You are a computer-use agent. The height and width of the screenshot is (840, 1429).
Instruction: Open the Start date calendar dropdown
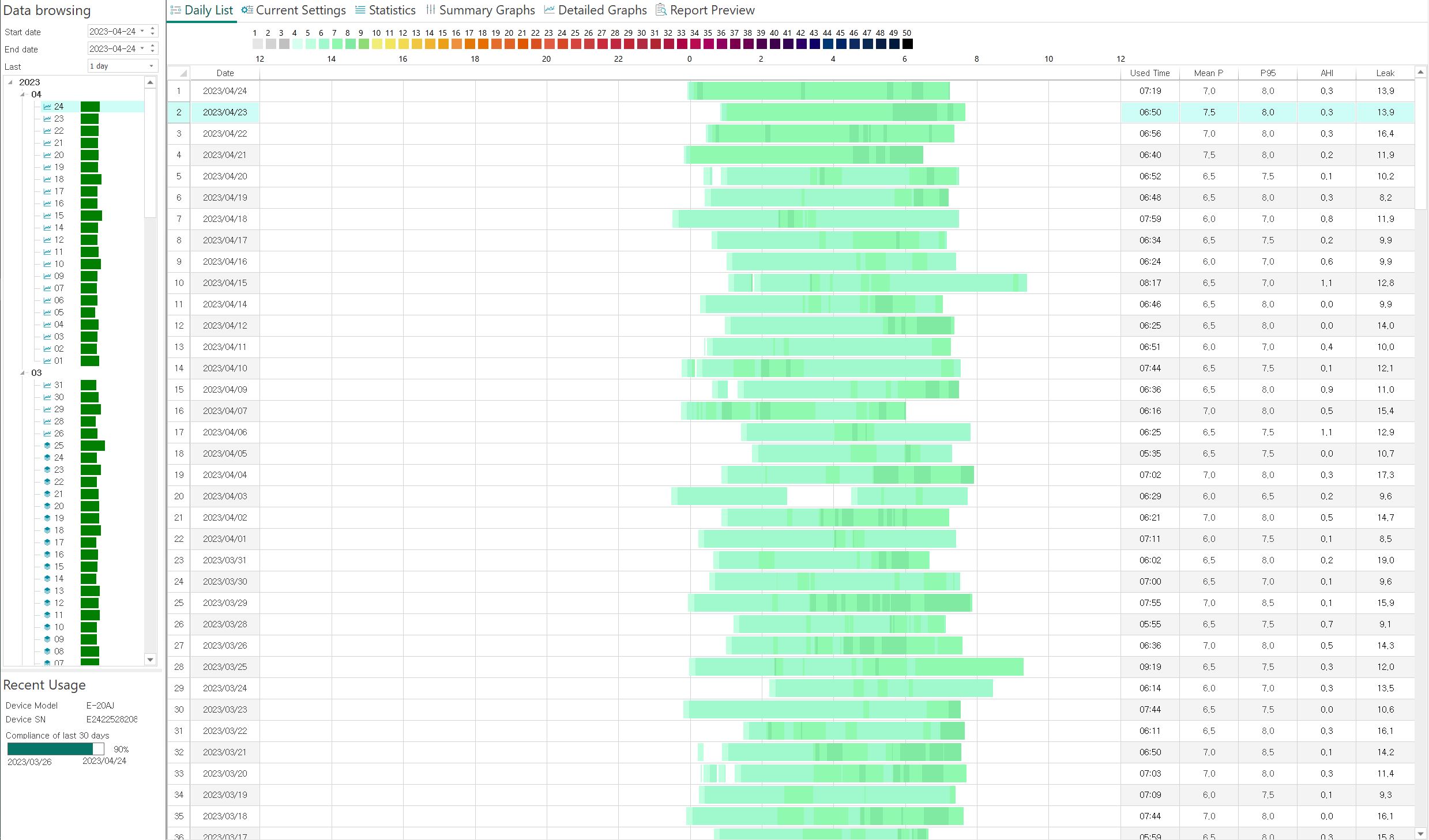(142, 31)
